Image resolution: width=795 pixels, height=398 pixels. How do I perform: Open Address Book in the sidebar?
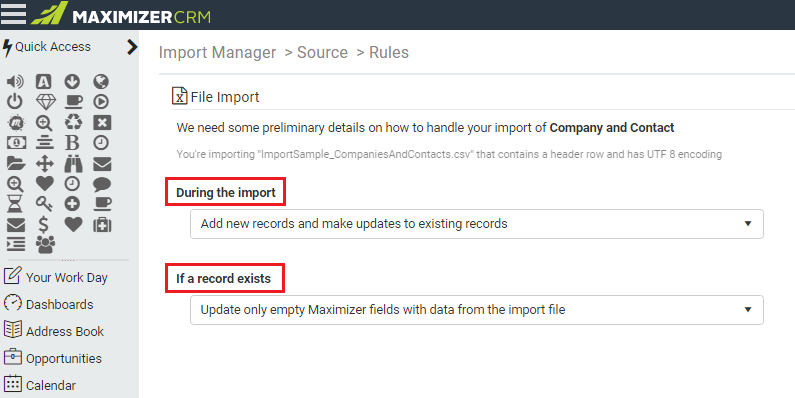point(54,331)
